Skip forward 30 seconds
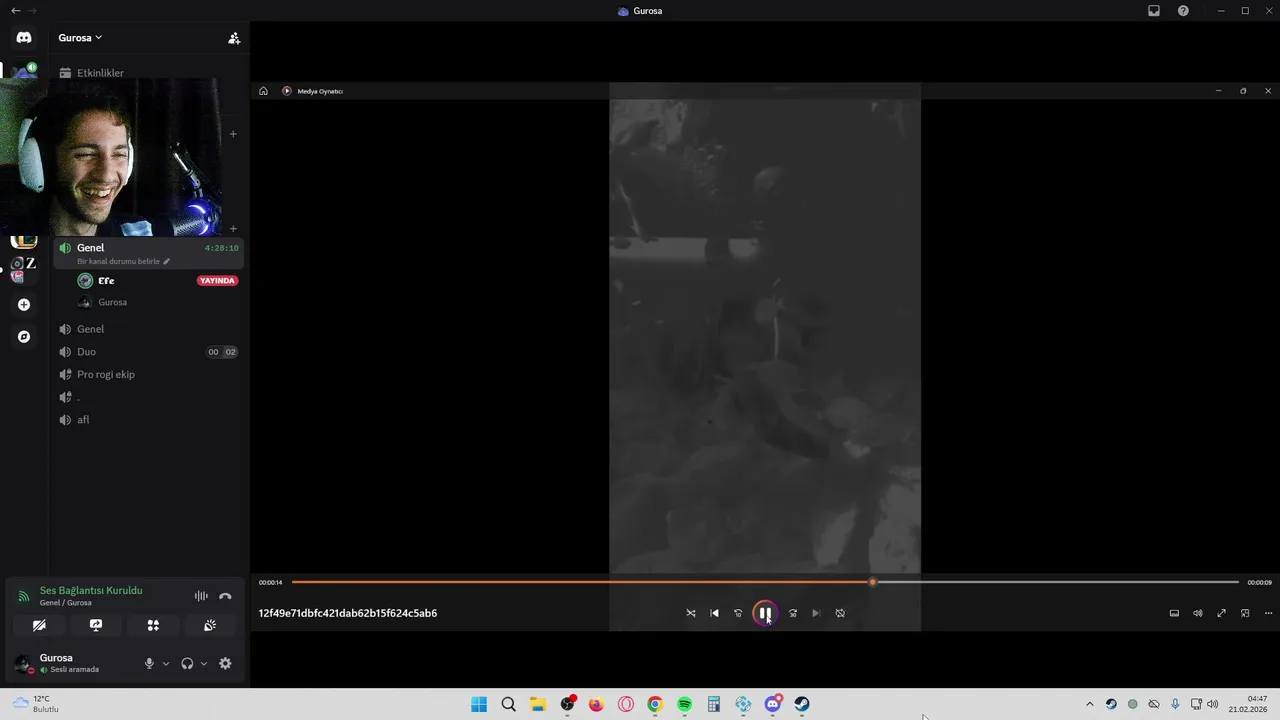The image size is (1280, 720). (792, 613)
